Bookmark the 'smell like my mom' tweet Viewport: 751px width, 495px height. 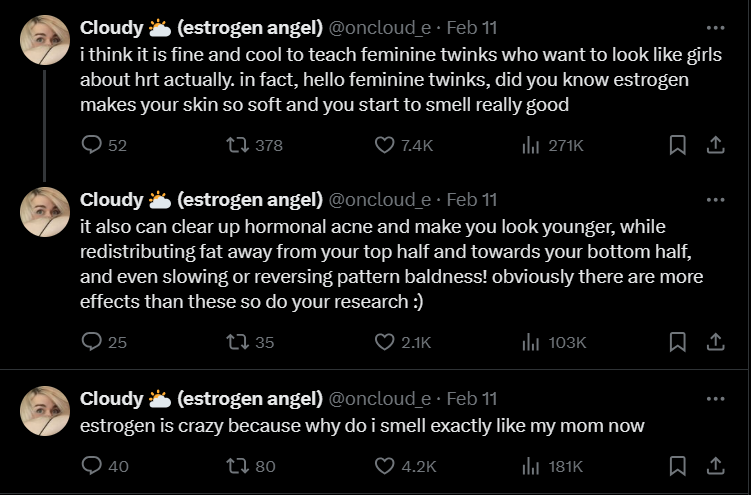pyautogui.click(x=677, y=465)
